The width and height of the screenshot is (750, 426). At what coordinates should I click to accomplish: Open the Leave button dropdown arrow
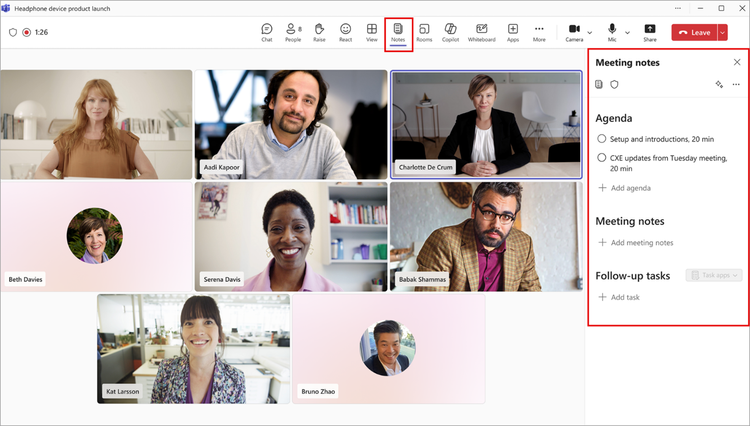722,33
